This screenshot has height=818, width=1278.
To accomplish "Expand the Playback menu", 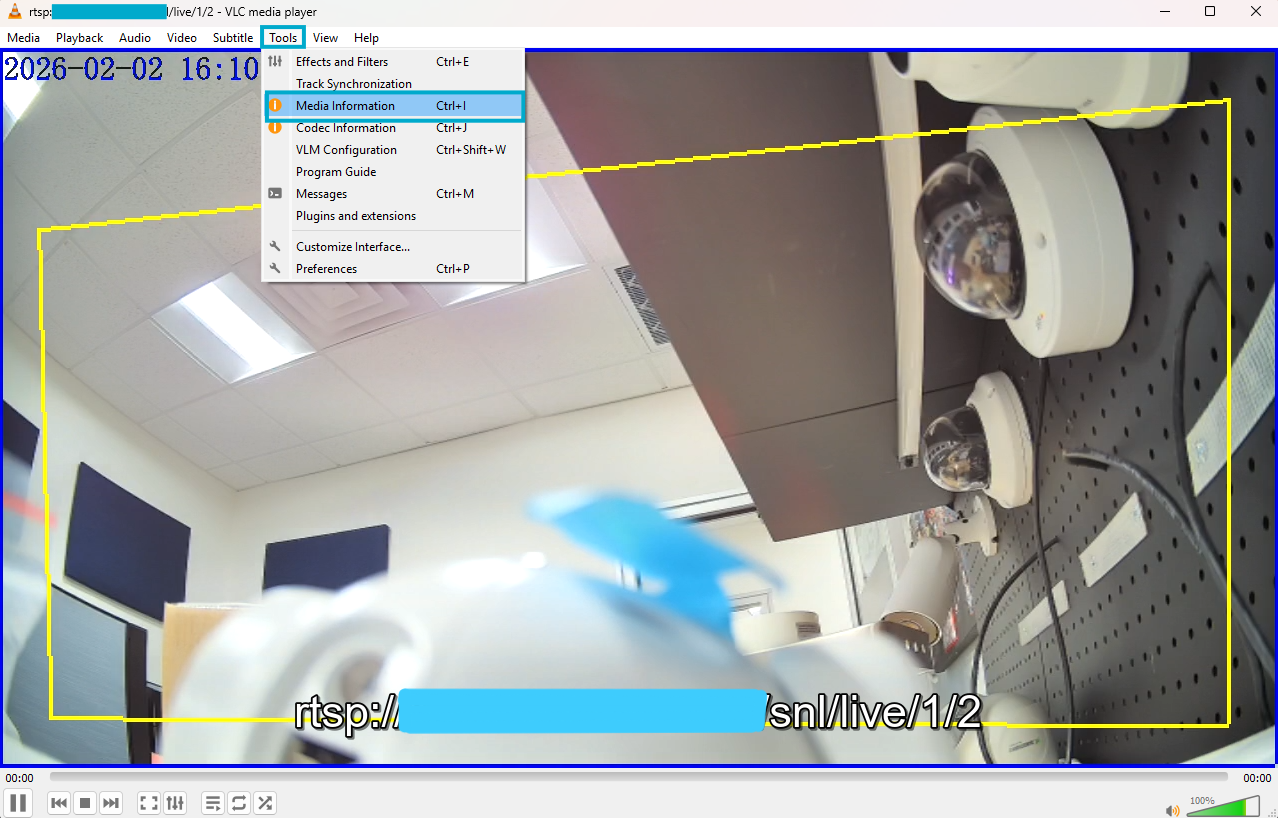I will click(x=79, y=38).
